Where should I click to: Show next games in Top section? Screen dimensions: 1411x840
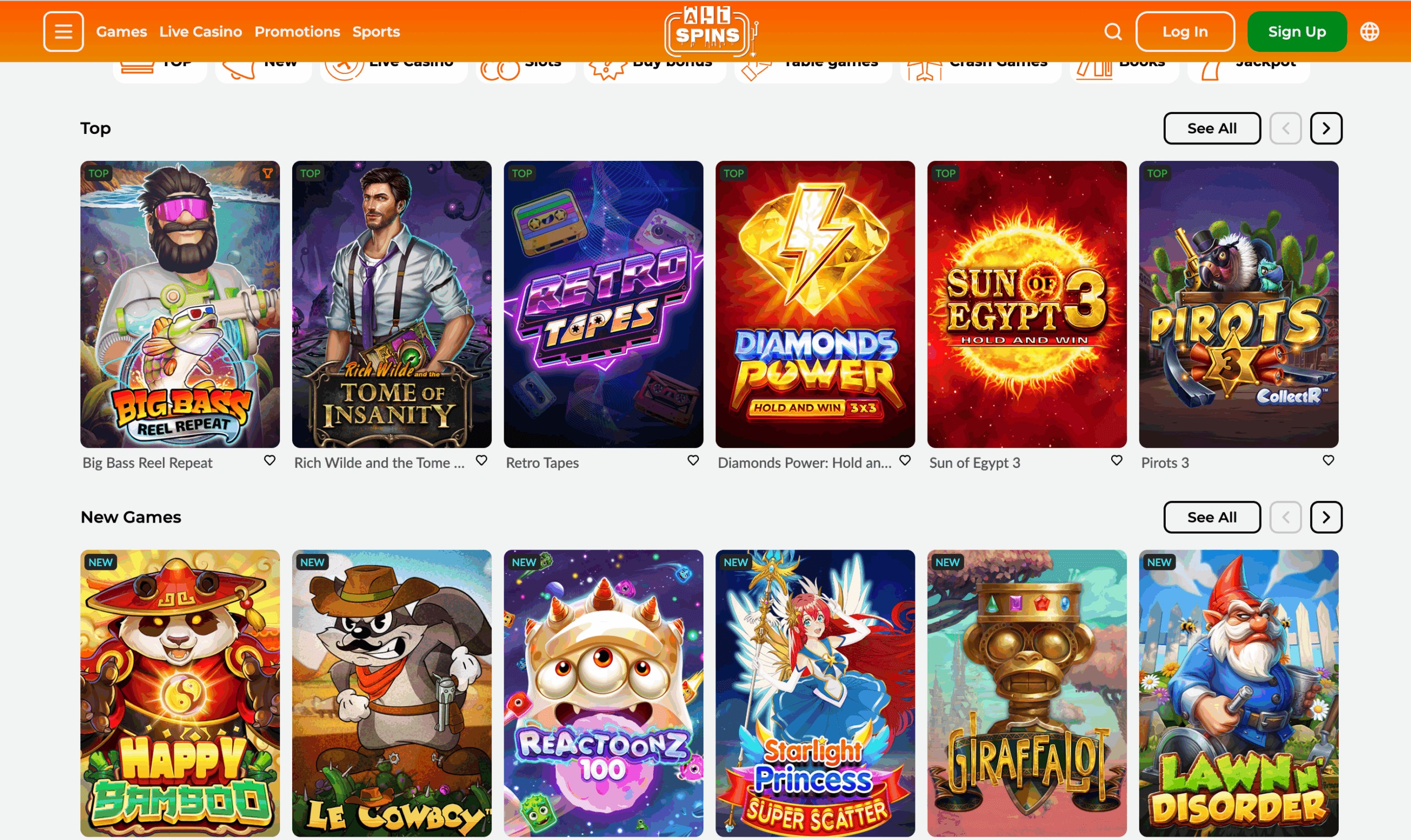[1326, 128]
